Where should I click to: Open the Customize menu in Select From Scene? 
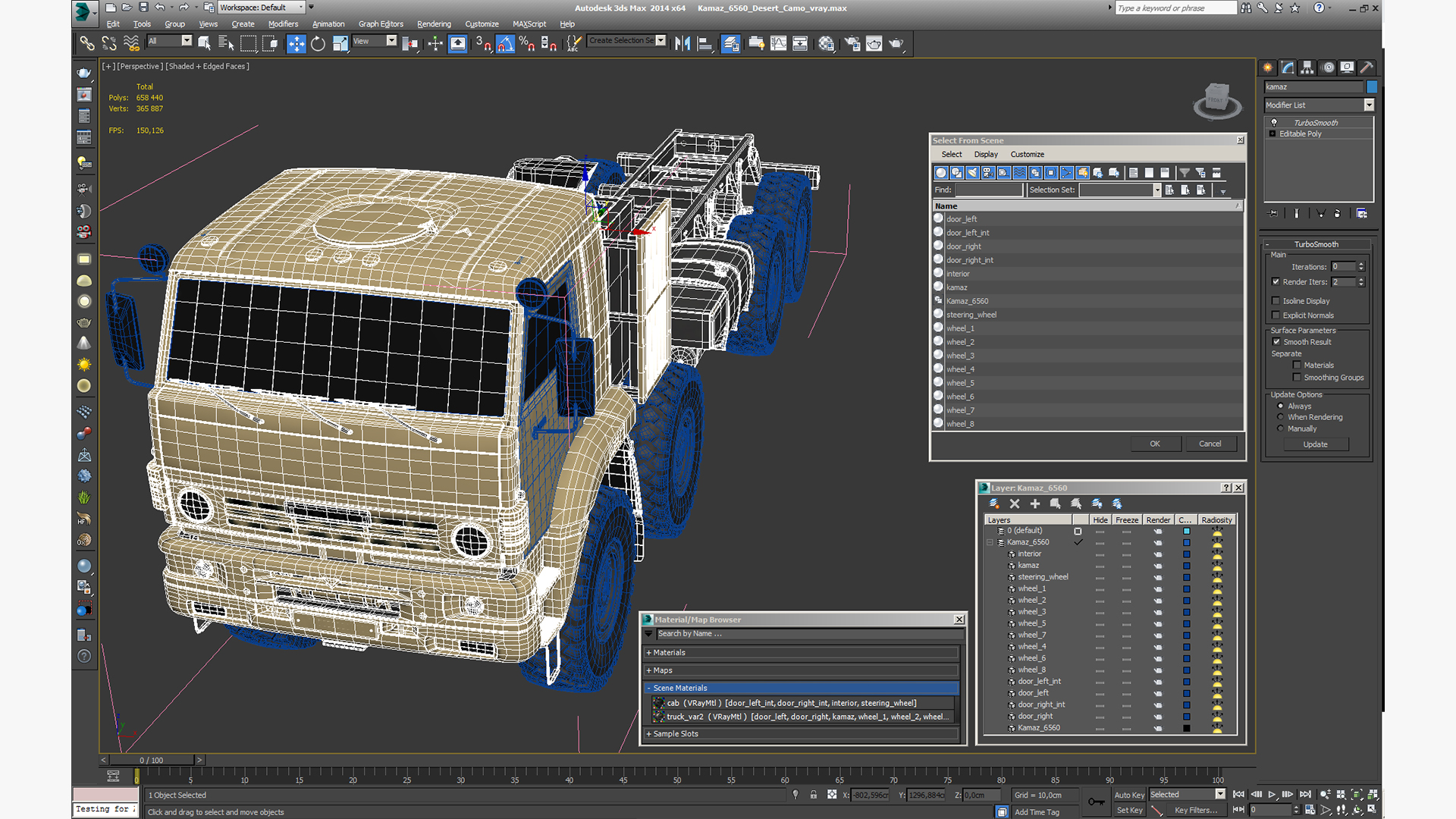tap(1027, 154)
